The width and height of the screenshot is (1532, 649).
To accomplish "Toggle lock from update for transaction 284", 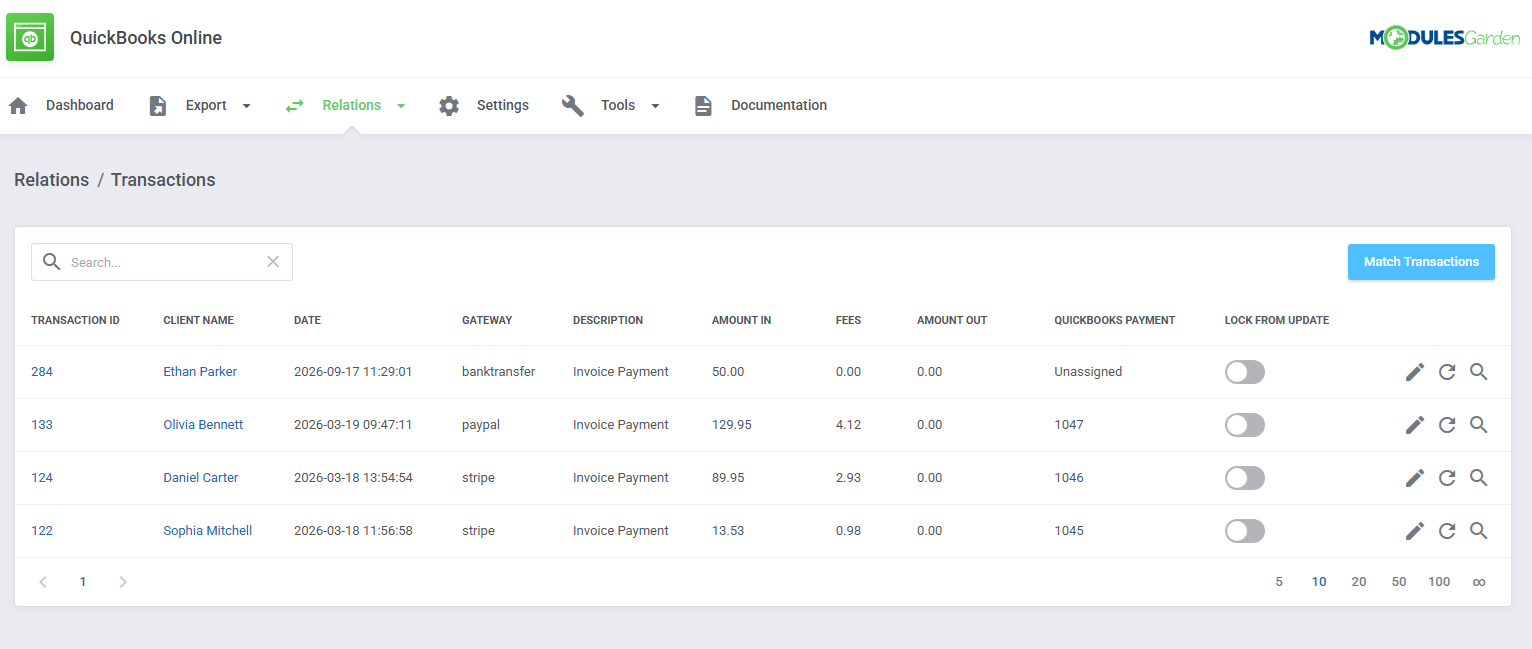I will pyautogui.click(x=1245, y=372).
